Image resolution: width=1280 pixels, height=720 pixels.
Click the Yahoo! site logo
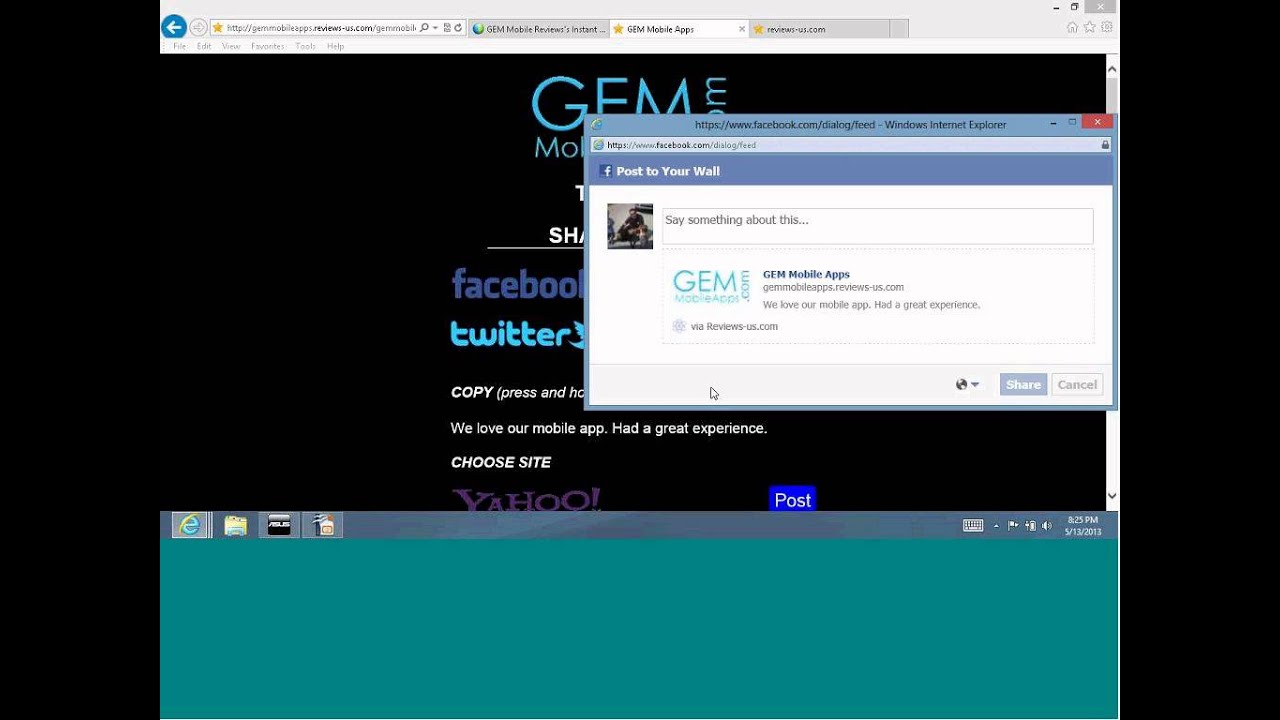point(526,500)
